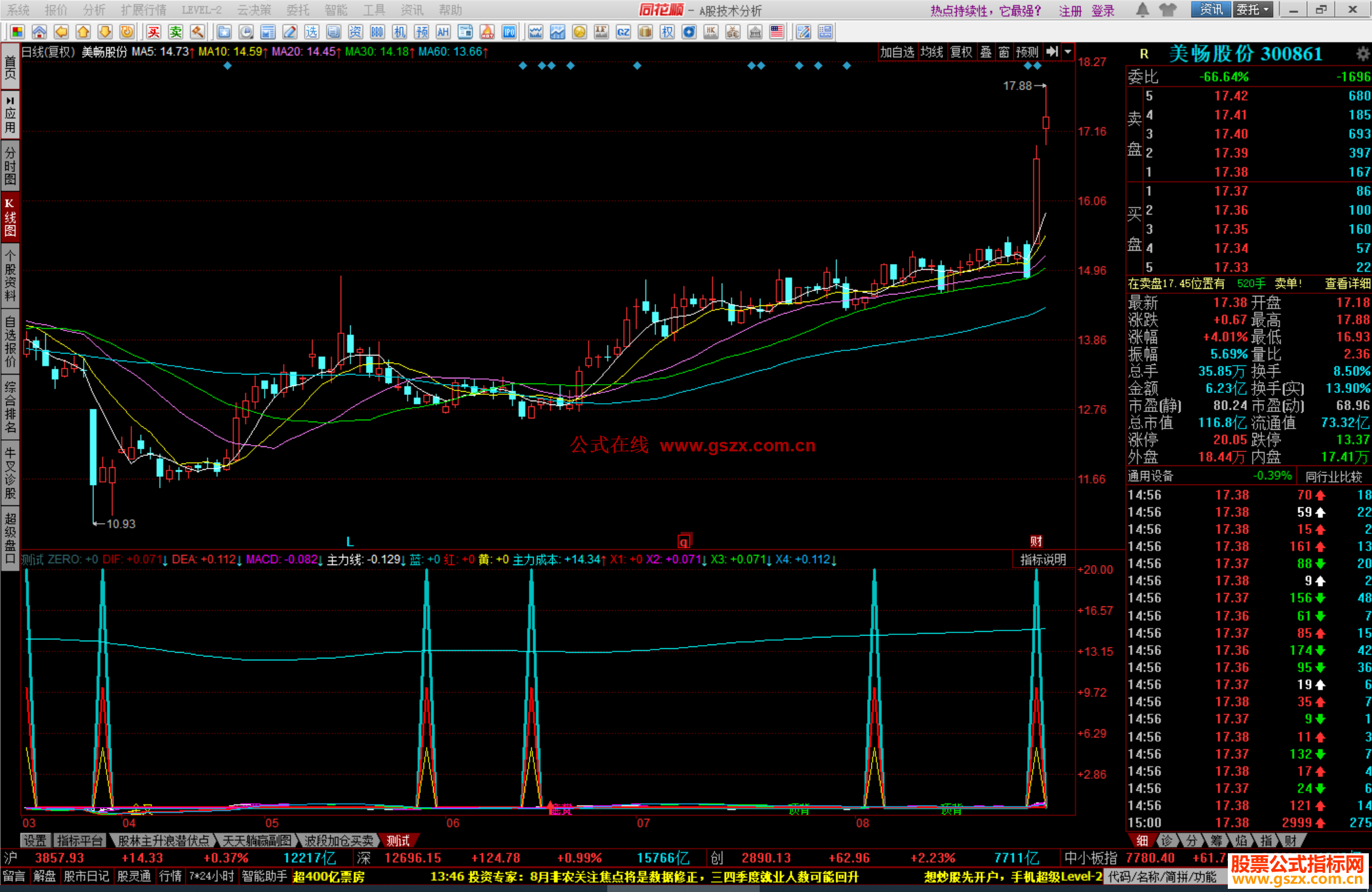The height and width of the screenshot is (892, 1372).
Task: Open the 委托 dropdown in title bar
Action: 1253,10
